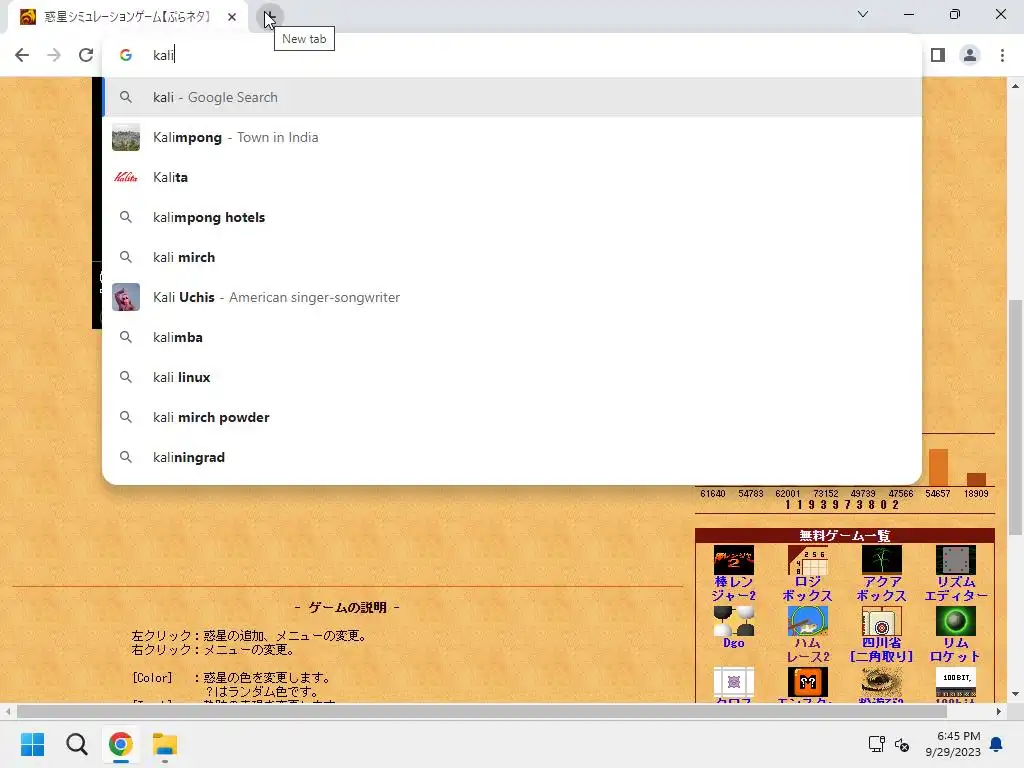This screenshot has height=768, width=1024.
Task: Click the back navigation arrow
Action: [22, 55]
